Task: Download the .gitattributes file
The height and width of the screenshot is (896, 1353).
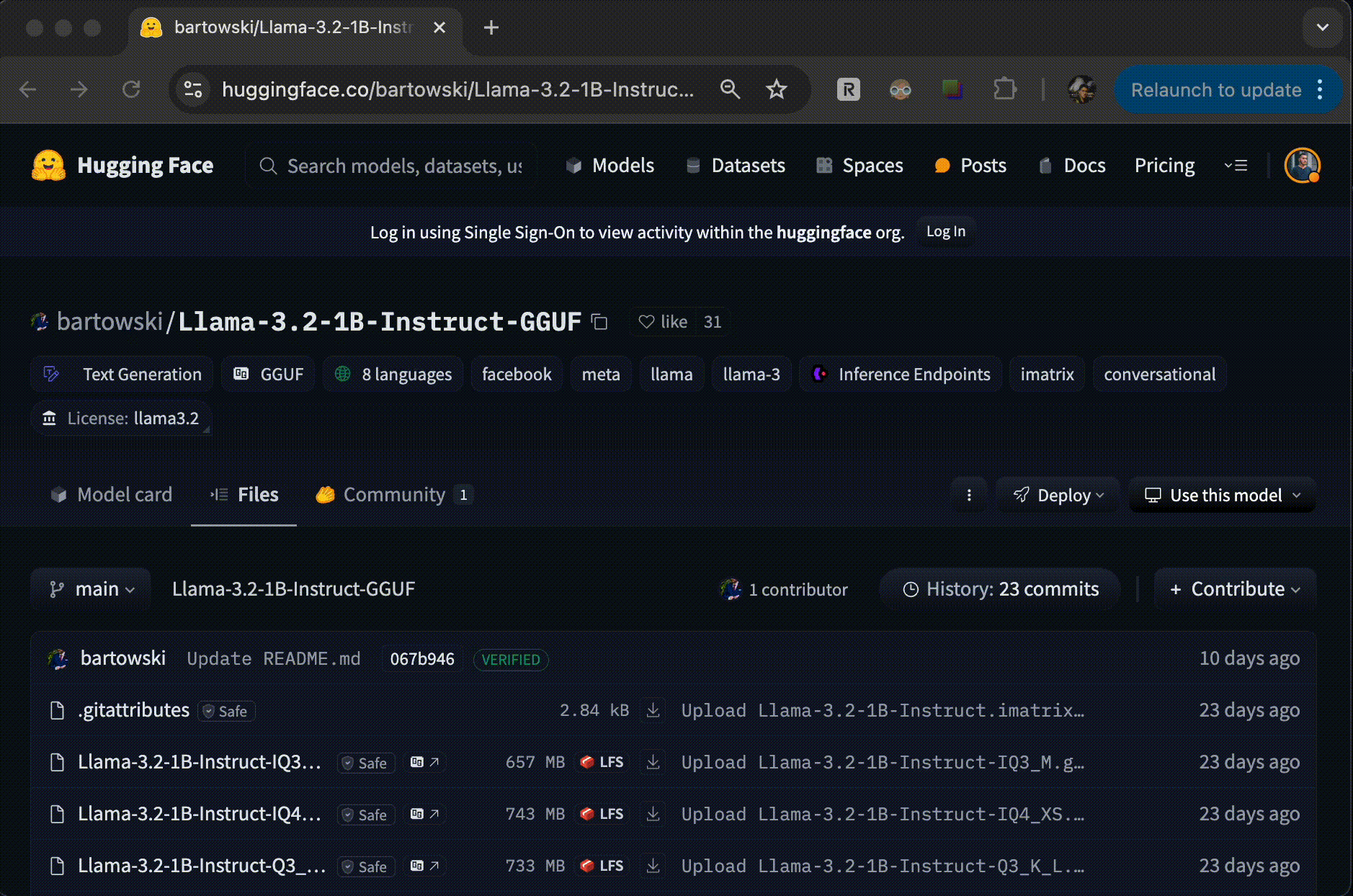Action: coord(653,710)
